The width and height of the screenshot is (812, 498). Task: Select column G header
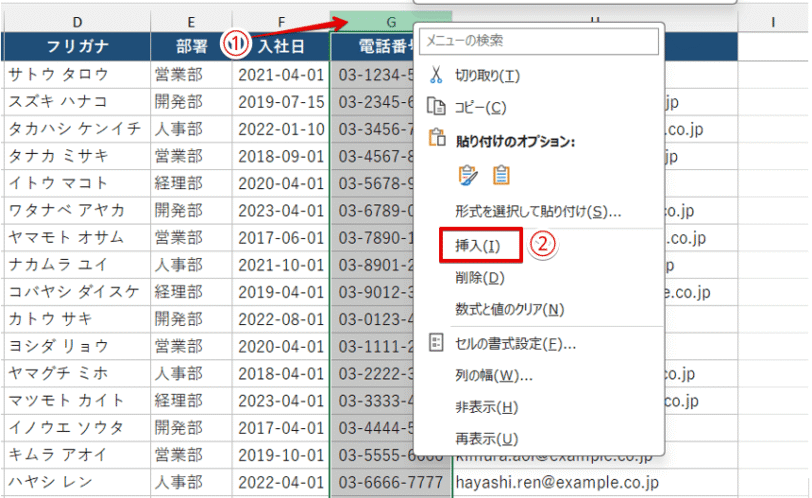(x=391, y=22)
